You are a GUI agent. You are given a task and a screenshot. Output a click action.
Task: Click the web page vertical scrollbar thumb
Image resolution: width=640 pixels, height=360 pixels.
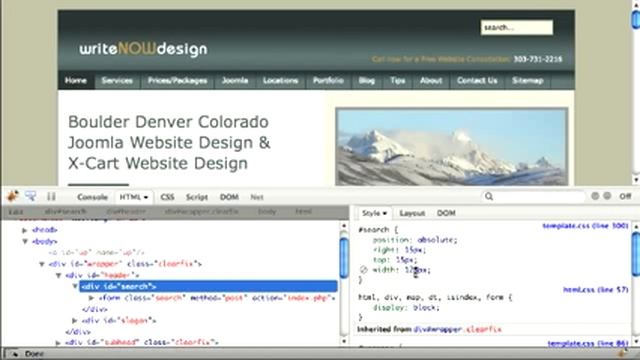click(x=636, y=19)
